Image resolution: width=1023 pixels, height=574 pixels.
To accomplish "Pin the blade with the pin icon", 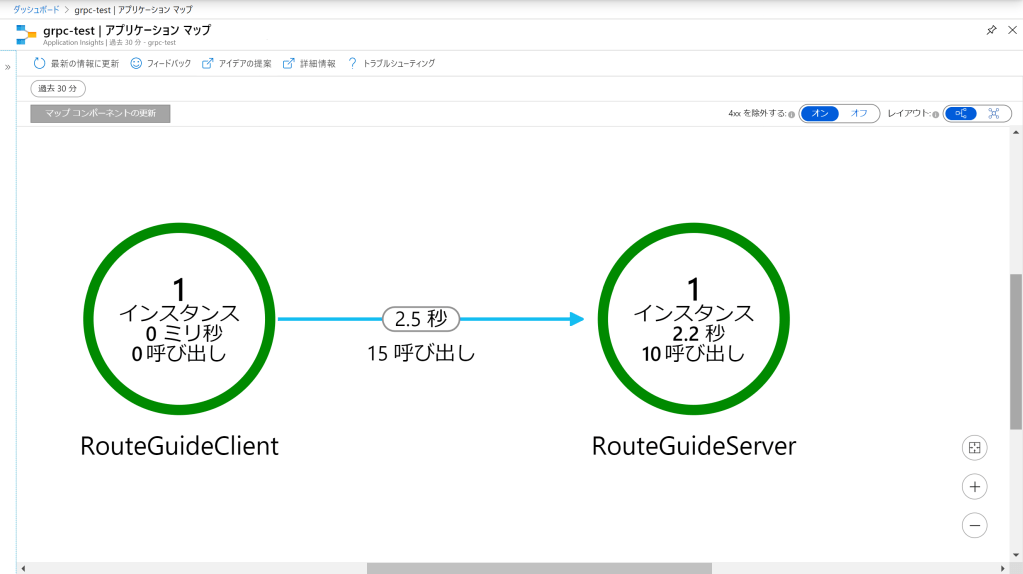I will (991, 30).
